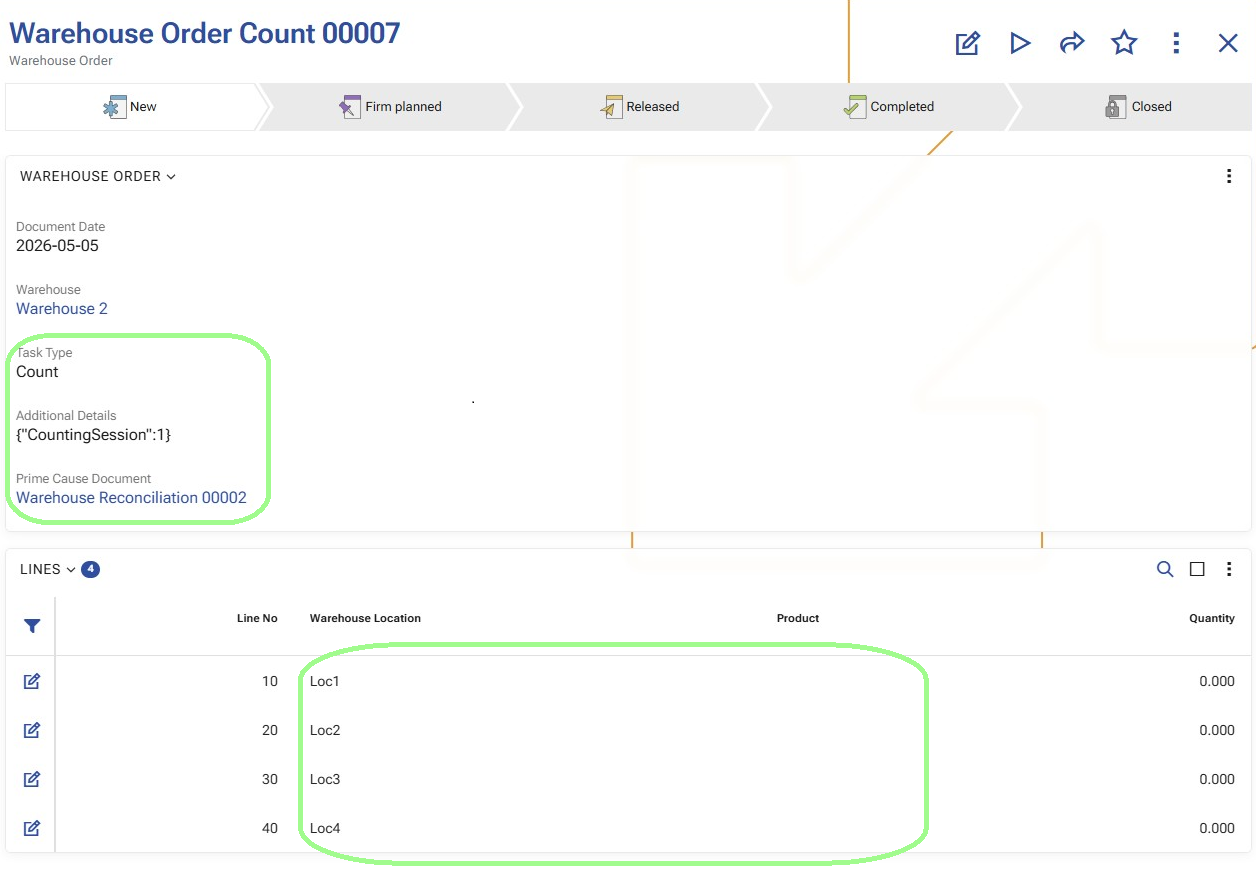Click quantity 0.000 in Loc2 row

1217,730
